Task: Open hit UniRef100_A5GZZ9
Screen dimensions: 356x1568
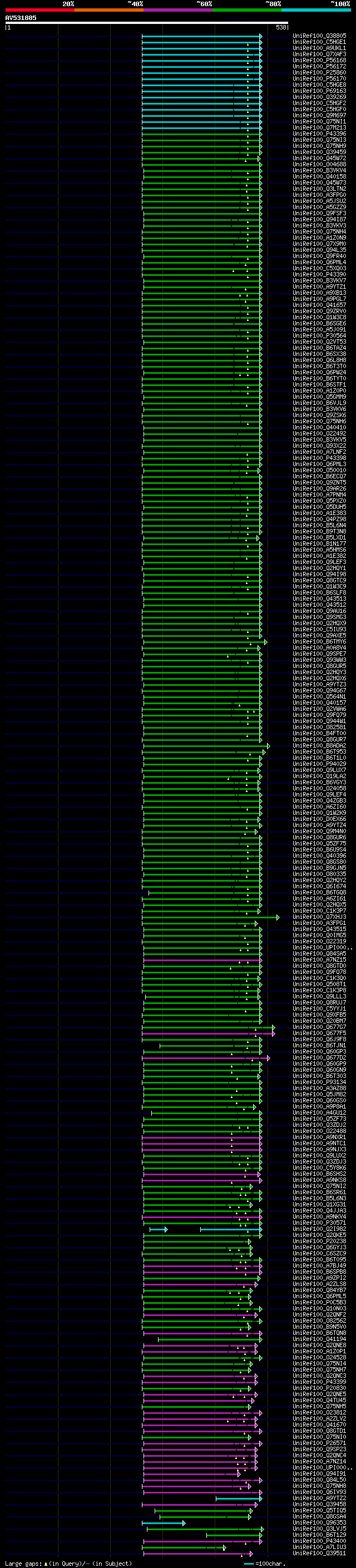Action: point(319,207)
